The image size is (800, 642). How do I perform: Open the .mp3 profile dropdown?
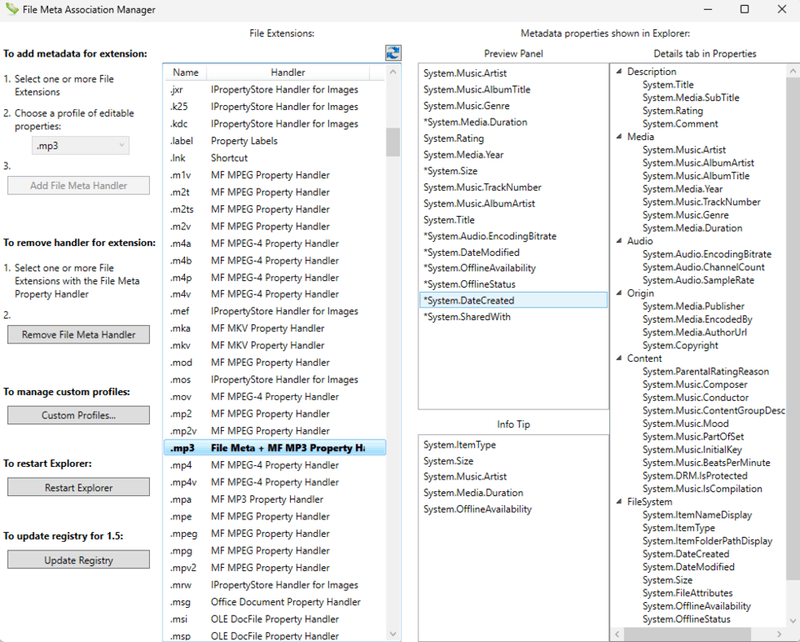pyautogui.click(x=81, y=146)
